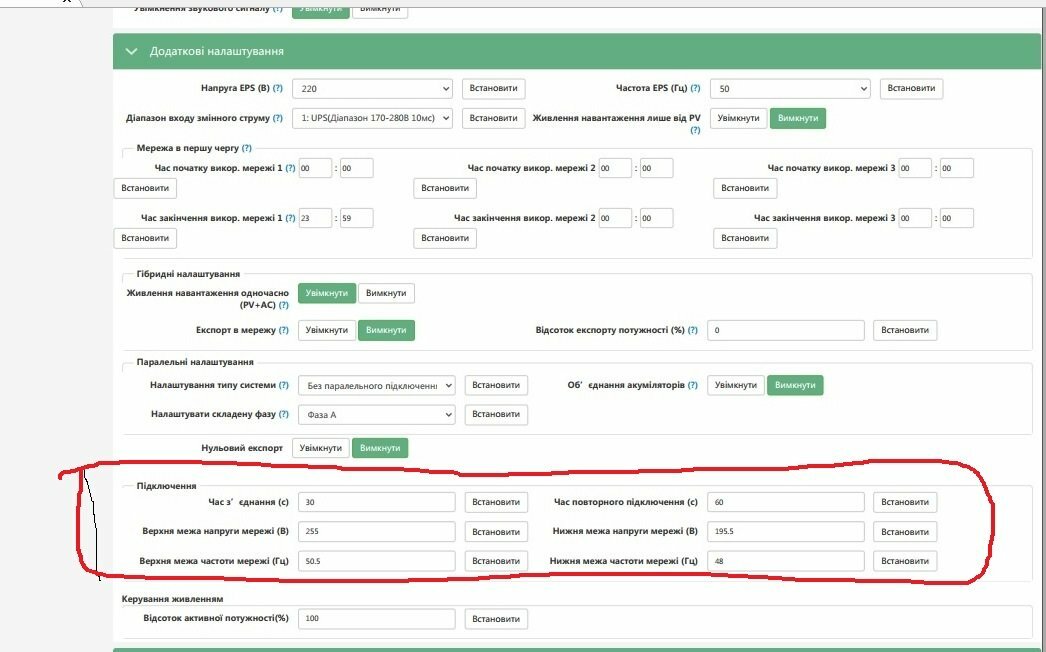Enable Нульовий експорт with Увімкнути
Screen dimensions: 1046x652
(321, 448)
